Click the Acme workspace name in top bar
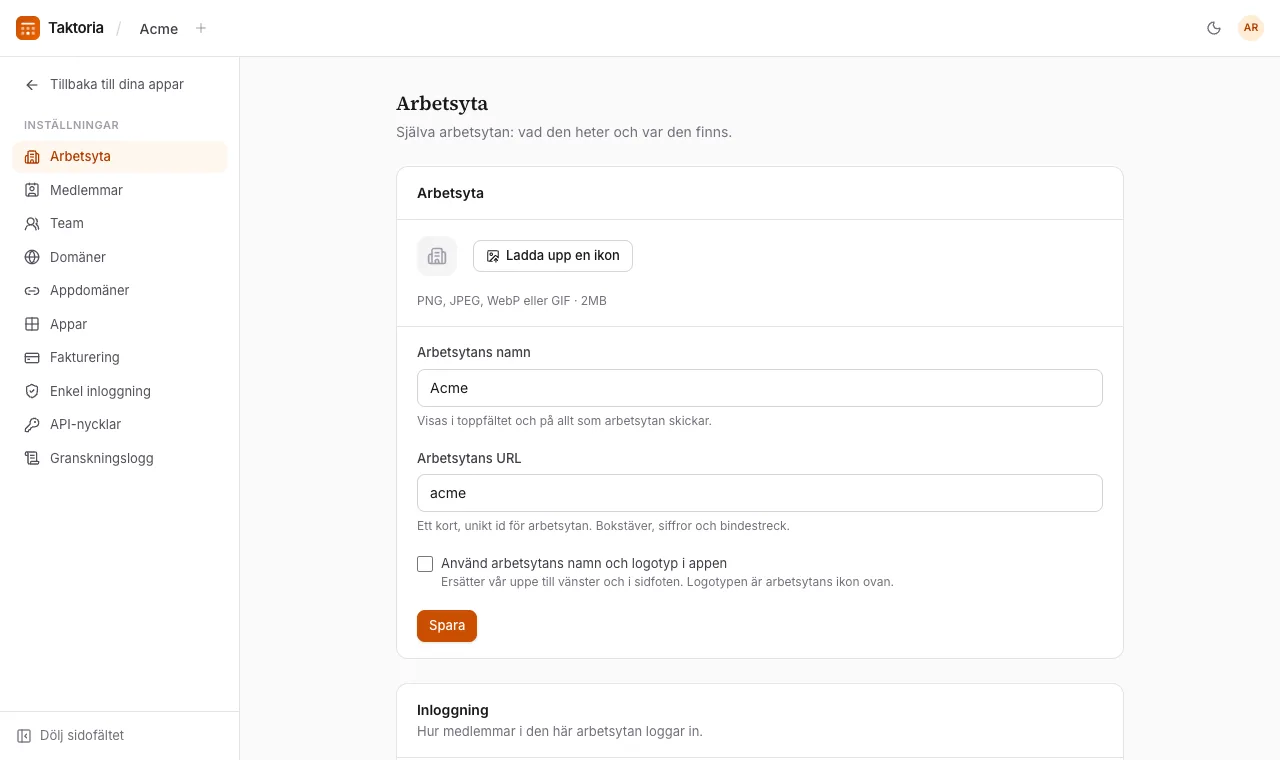 [x=159, y=29]
